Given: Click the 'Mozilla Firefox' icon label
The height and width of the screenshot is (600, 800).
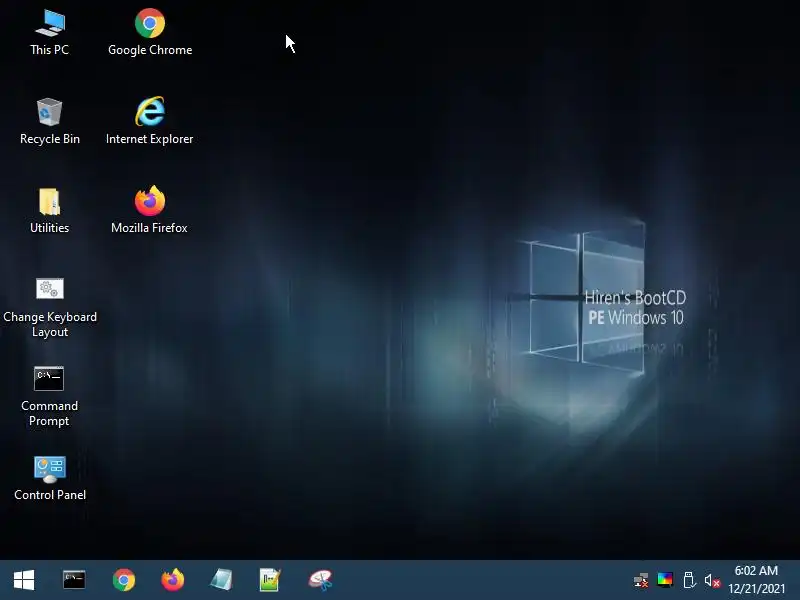Looking at the screenshot, I should coord(149,228).
